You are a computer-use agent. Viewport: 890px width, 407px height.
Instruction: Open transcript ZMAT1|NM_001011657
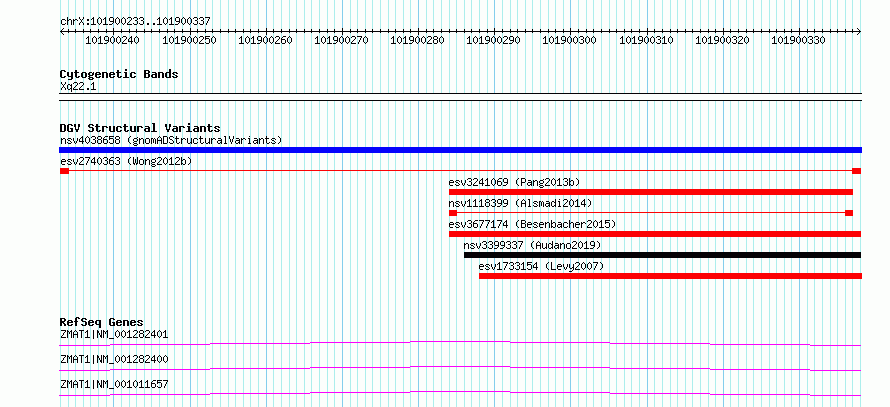(114, 384)
